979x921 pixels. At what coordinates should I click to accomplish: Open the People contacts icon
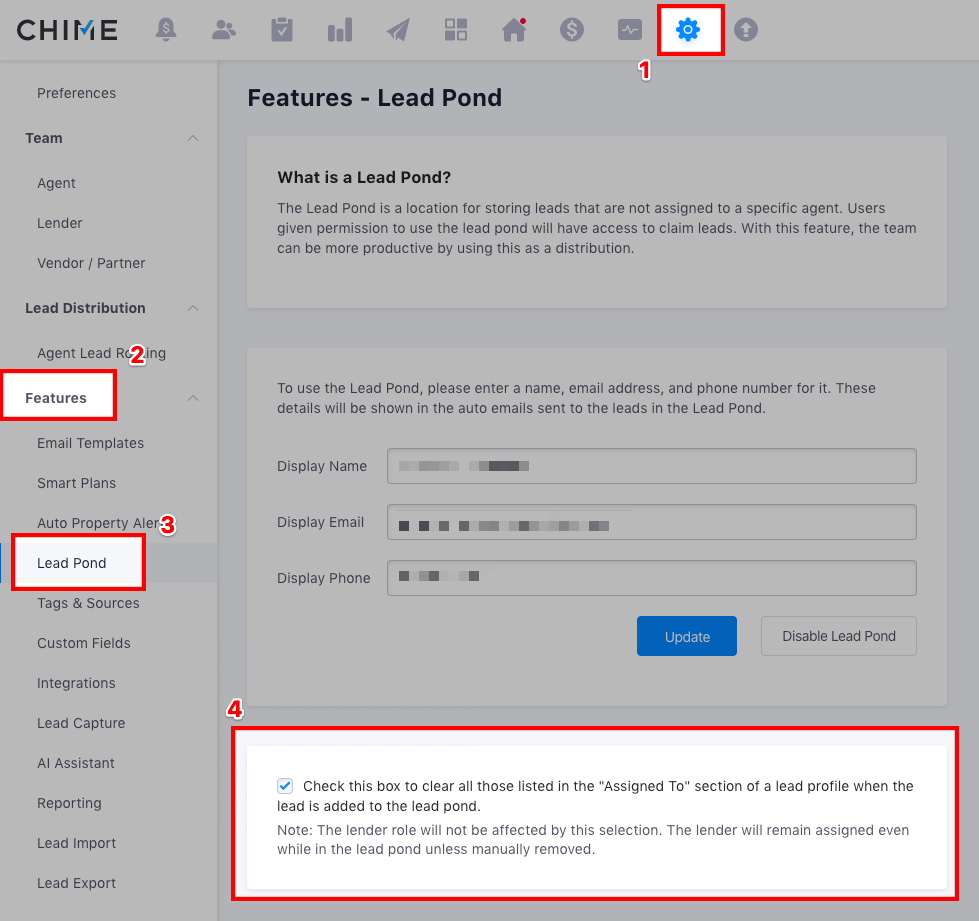[x=224, y=30]
